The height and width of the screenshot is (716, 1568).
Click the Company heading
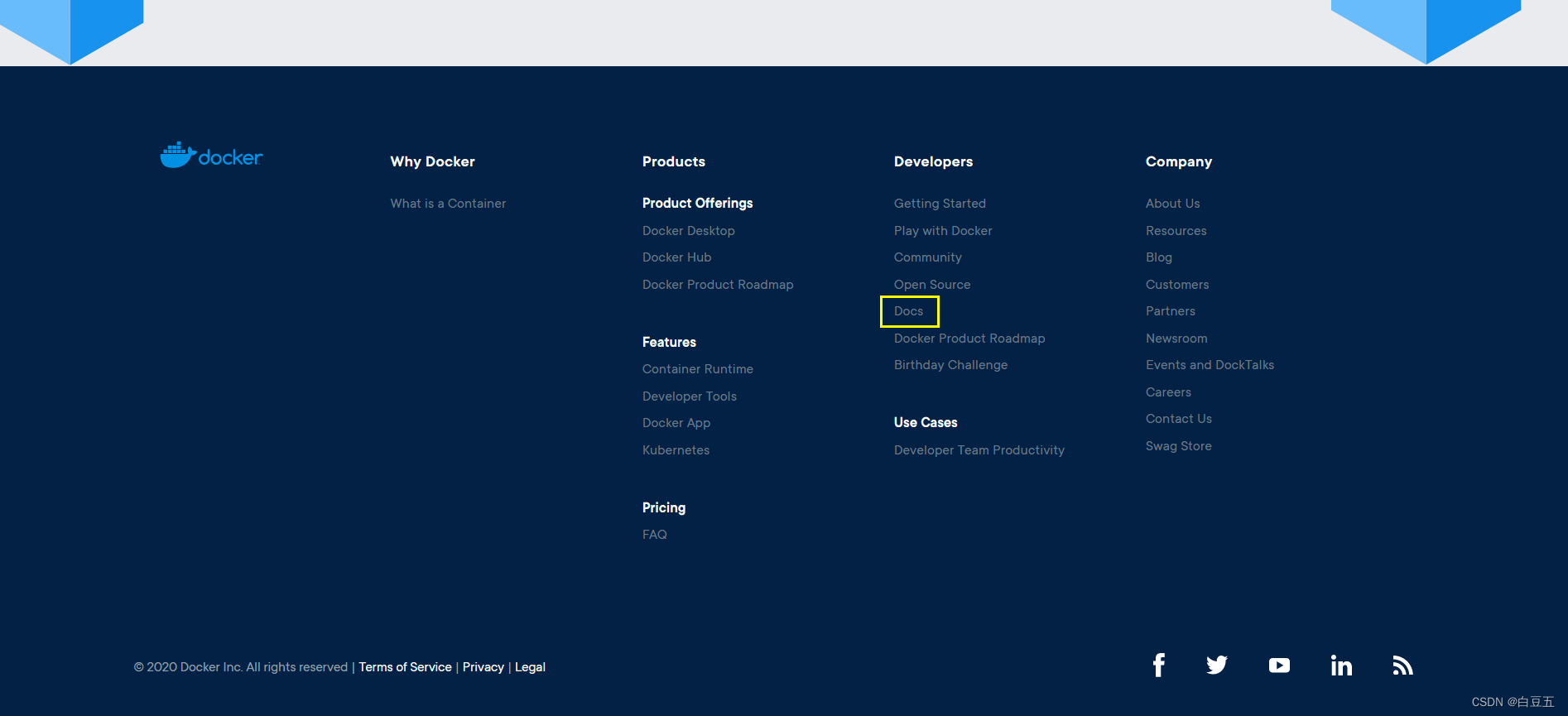pyautogui.click(x=1179, y=161)
